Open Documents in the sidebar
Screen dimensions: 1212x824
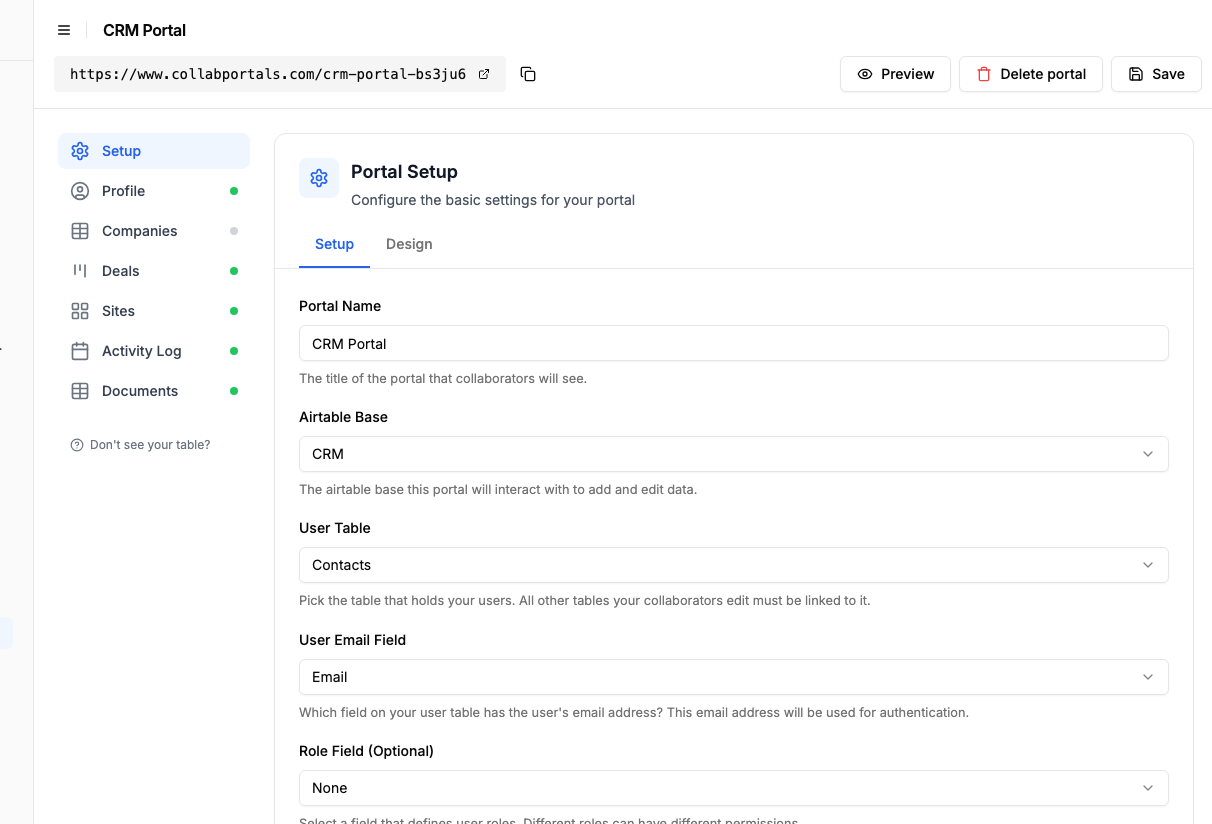[154, 391]
